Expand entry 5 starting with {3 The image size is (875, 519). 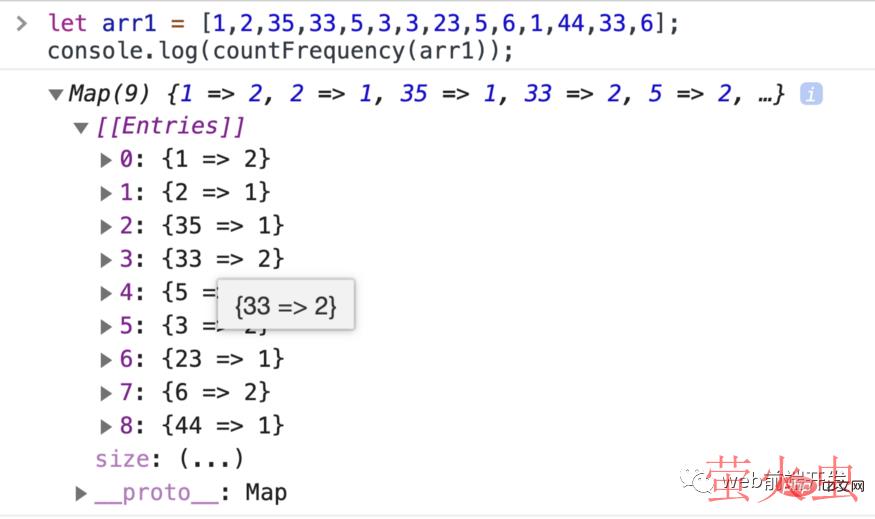point(105,326)
